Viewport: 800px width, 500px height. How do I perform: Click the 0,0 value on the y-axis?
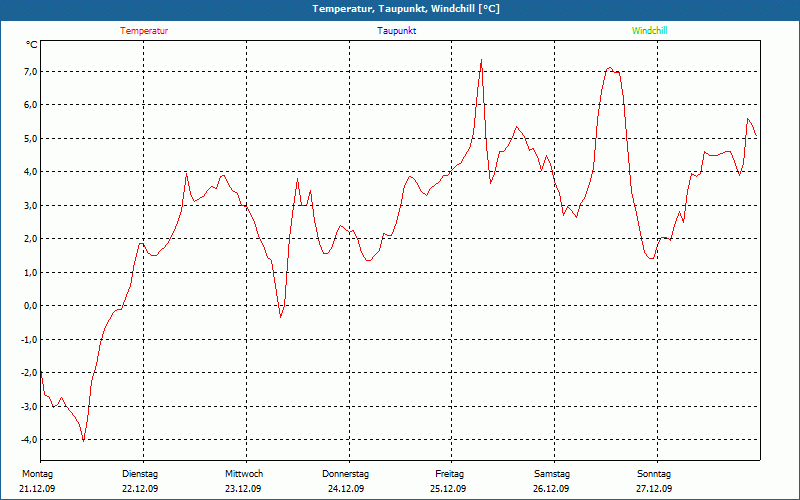click(30, 306)
